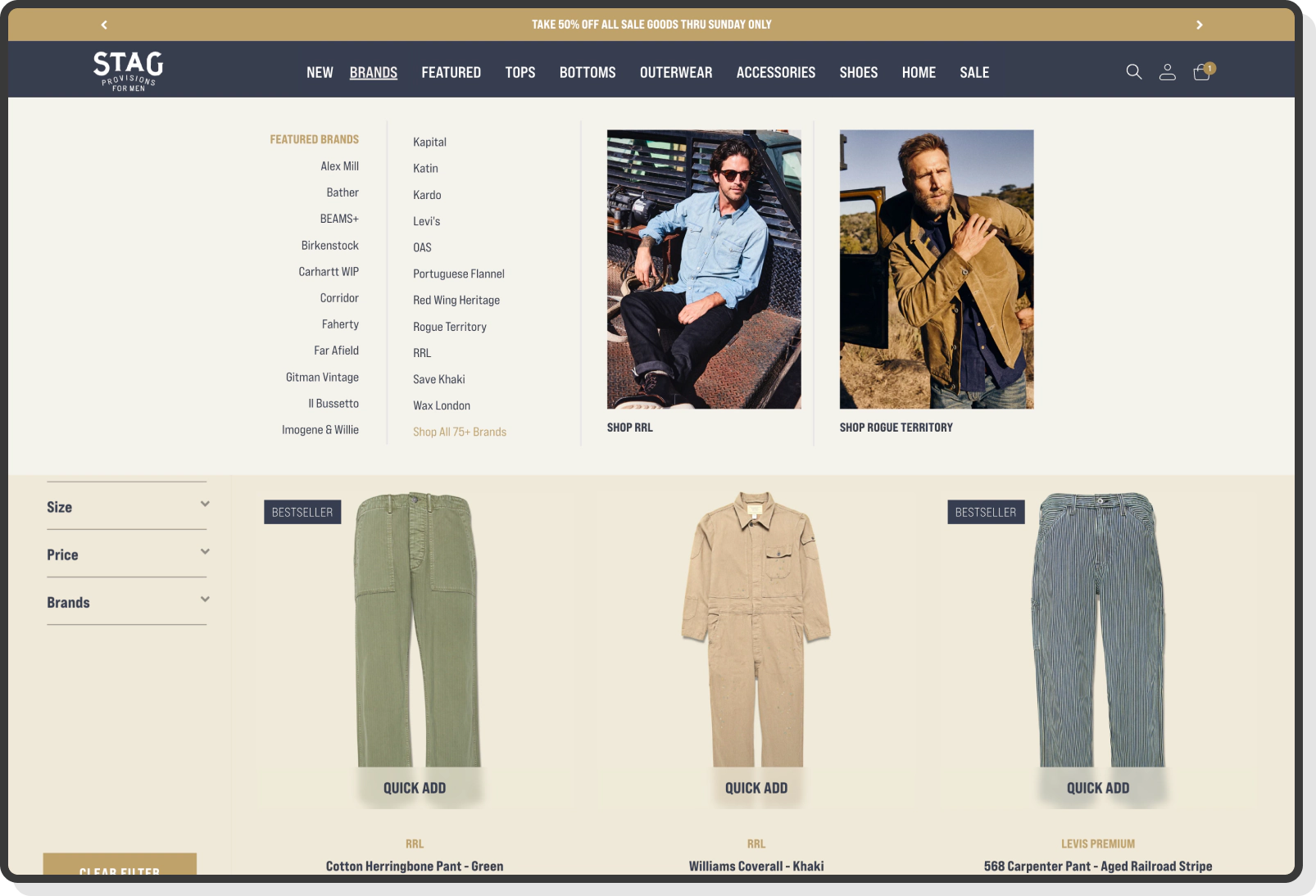Open the search magnifier icon

click(x=1134, y=72)
